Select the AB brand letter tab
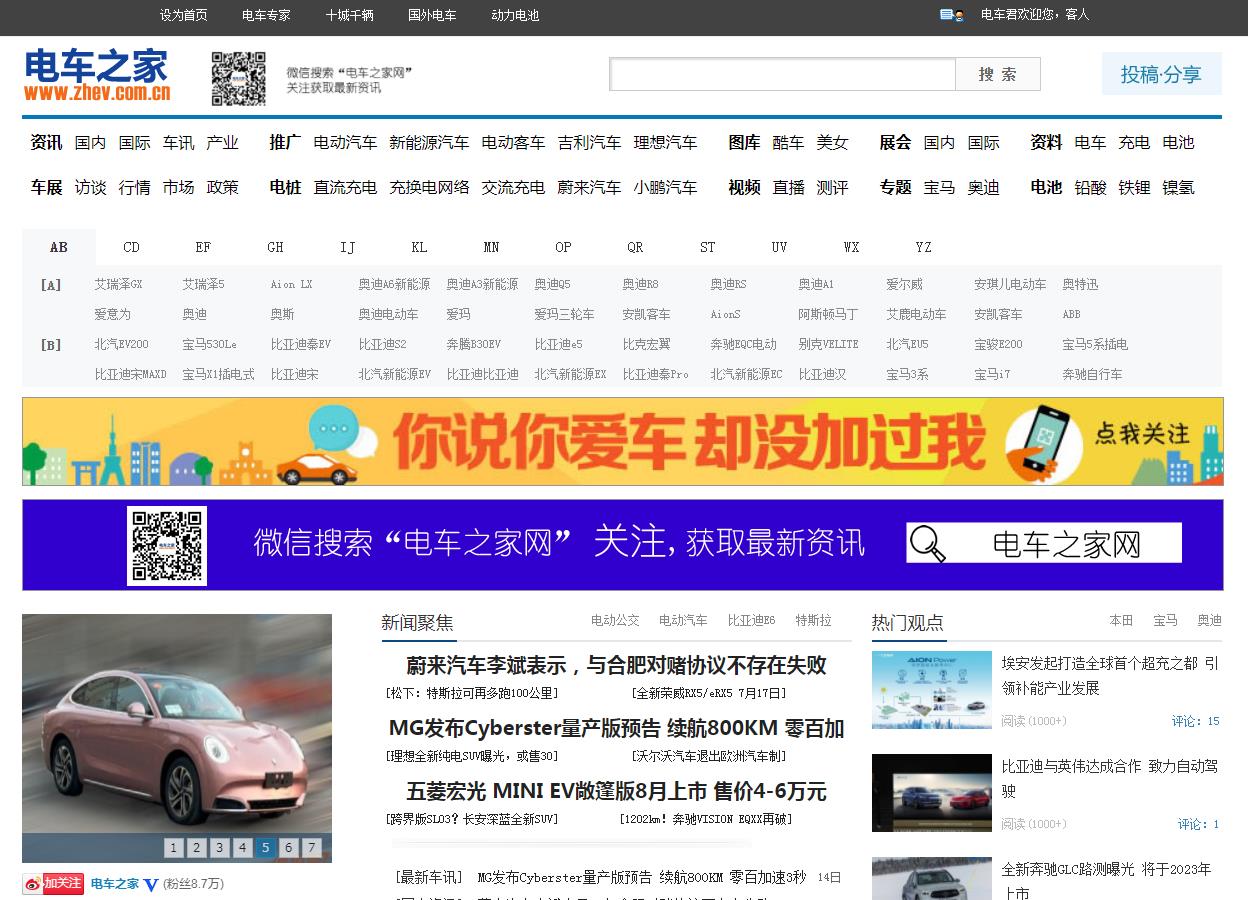 59,247
